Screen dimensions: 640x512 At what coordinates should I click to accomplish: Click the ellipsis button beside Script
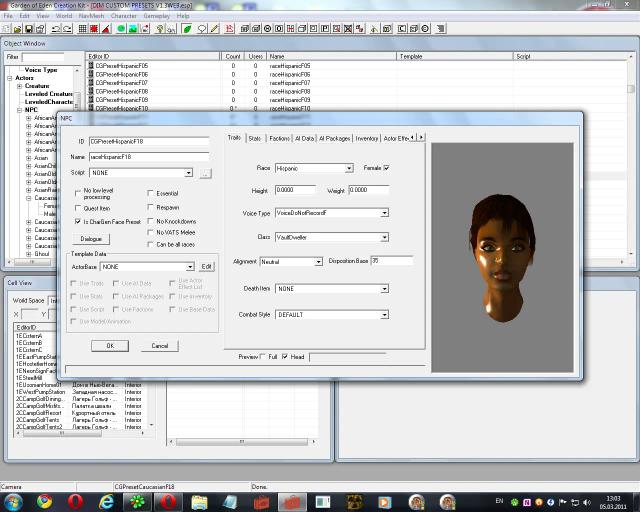pyautogui.click(x=205, y=174)
